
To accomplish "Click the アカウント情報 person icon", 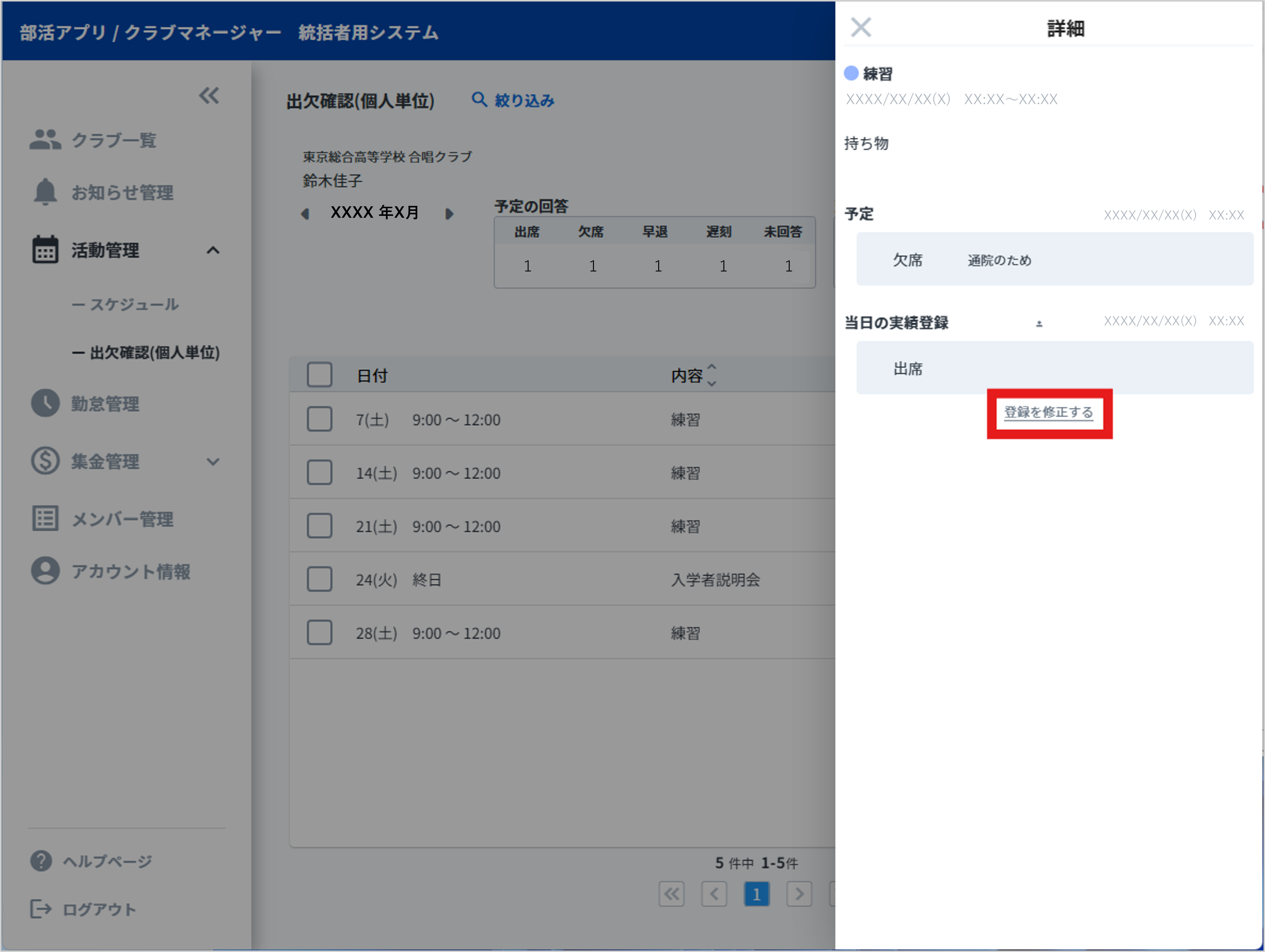I will point(45,571).
